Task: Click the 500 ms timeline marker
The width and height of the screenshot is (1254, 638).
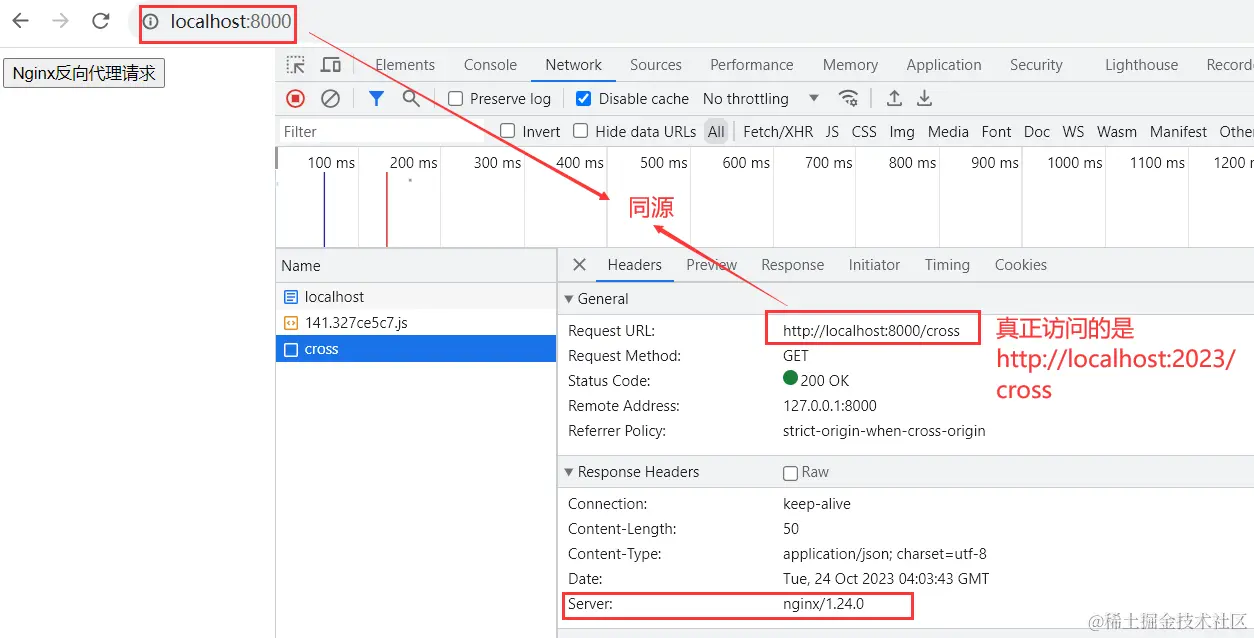Action: [x=664, y=162]
